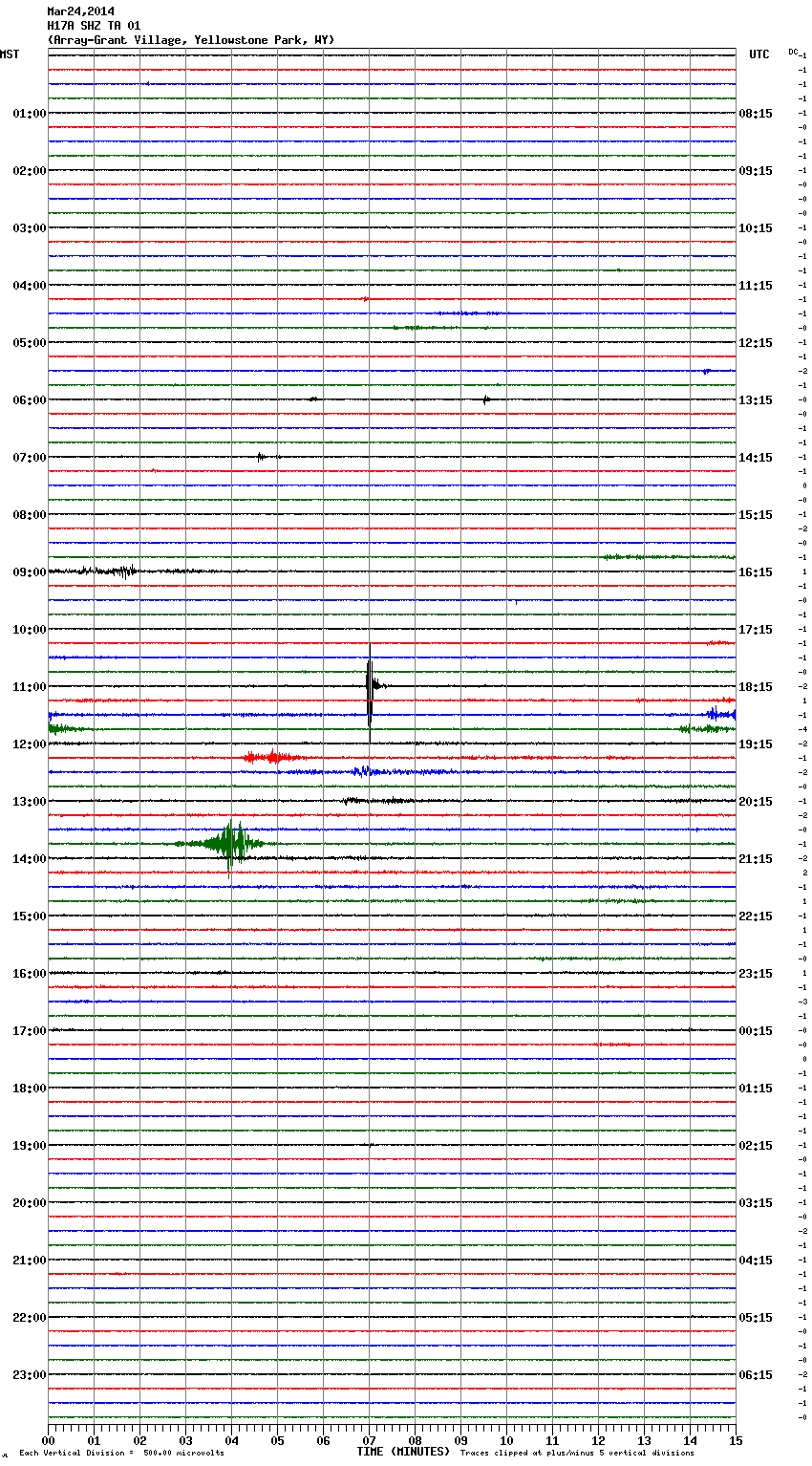Select the 20:00 MST time label
The image size is (812, 1466).
[x=30, y=1203]
